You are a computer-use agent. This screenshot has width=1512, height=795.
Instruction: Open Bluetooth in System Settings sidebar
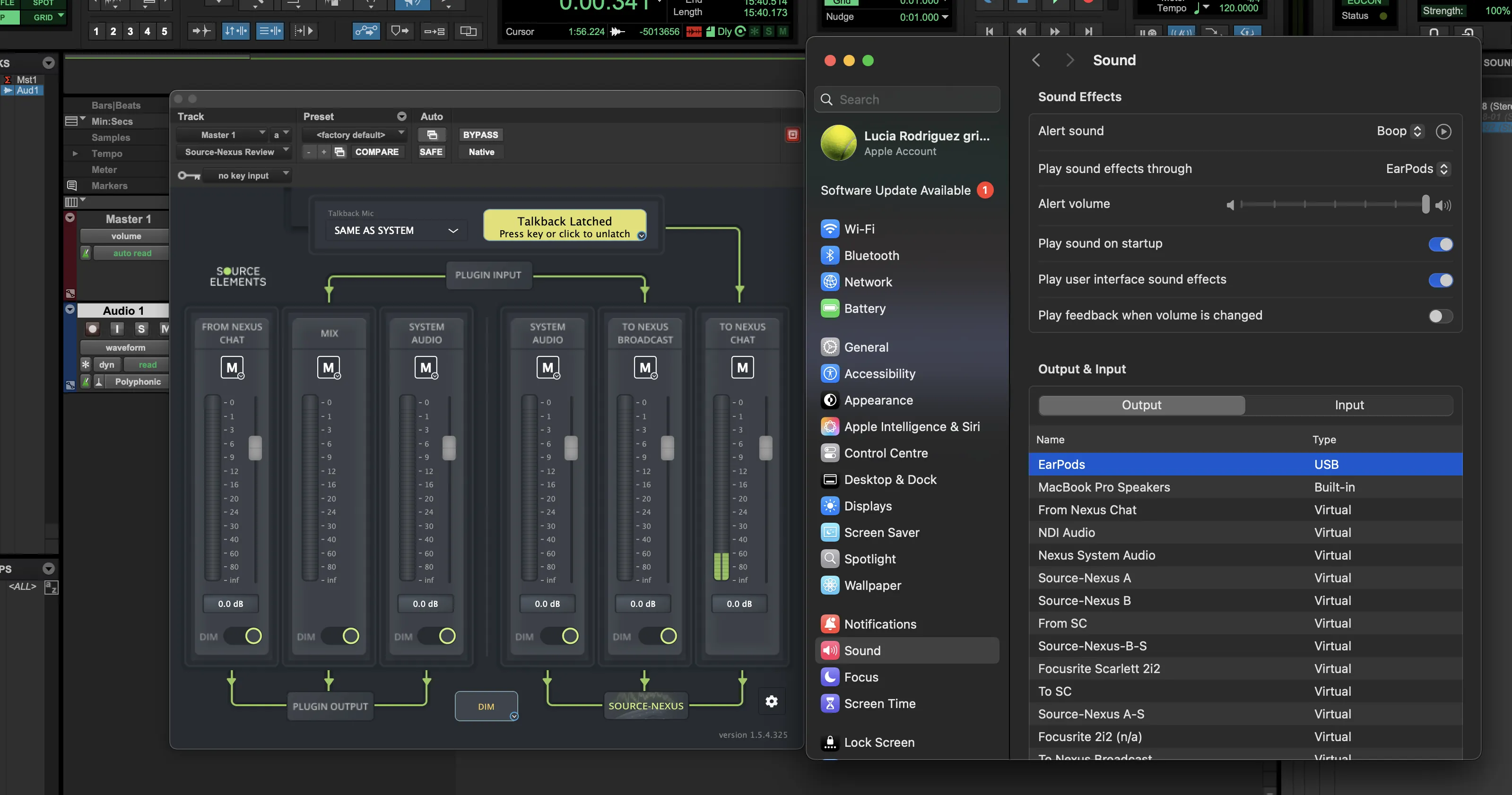(907, 255)
